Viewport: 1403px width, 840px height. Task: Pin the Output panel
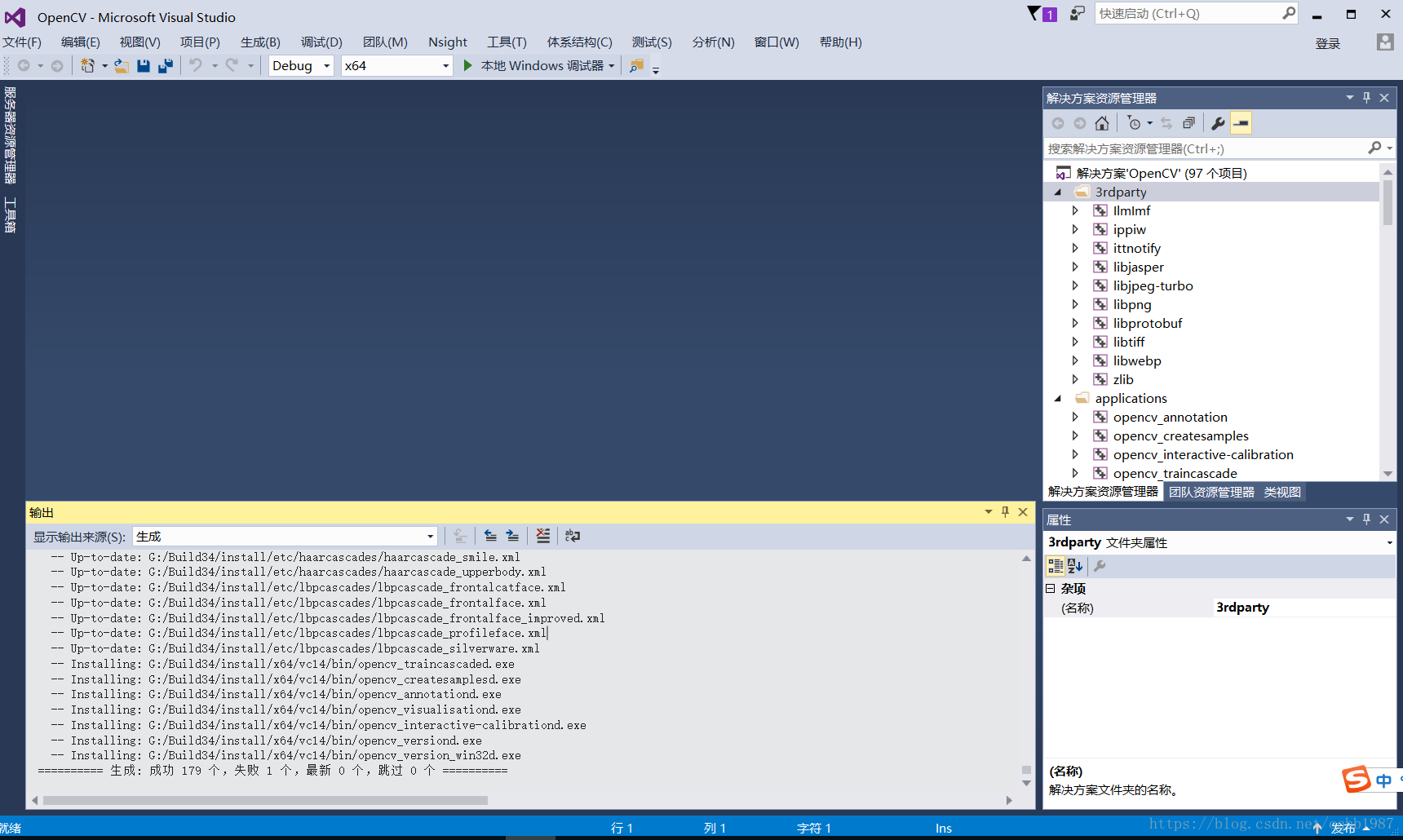(x=1006, y=512)
